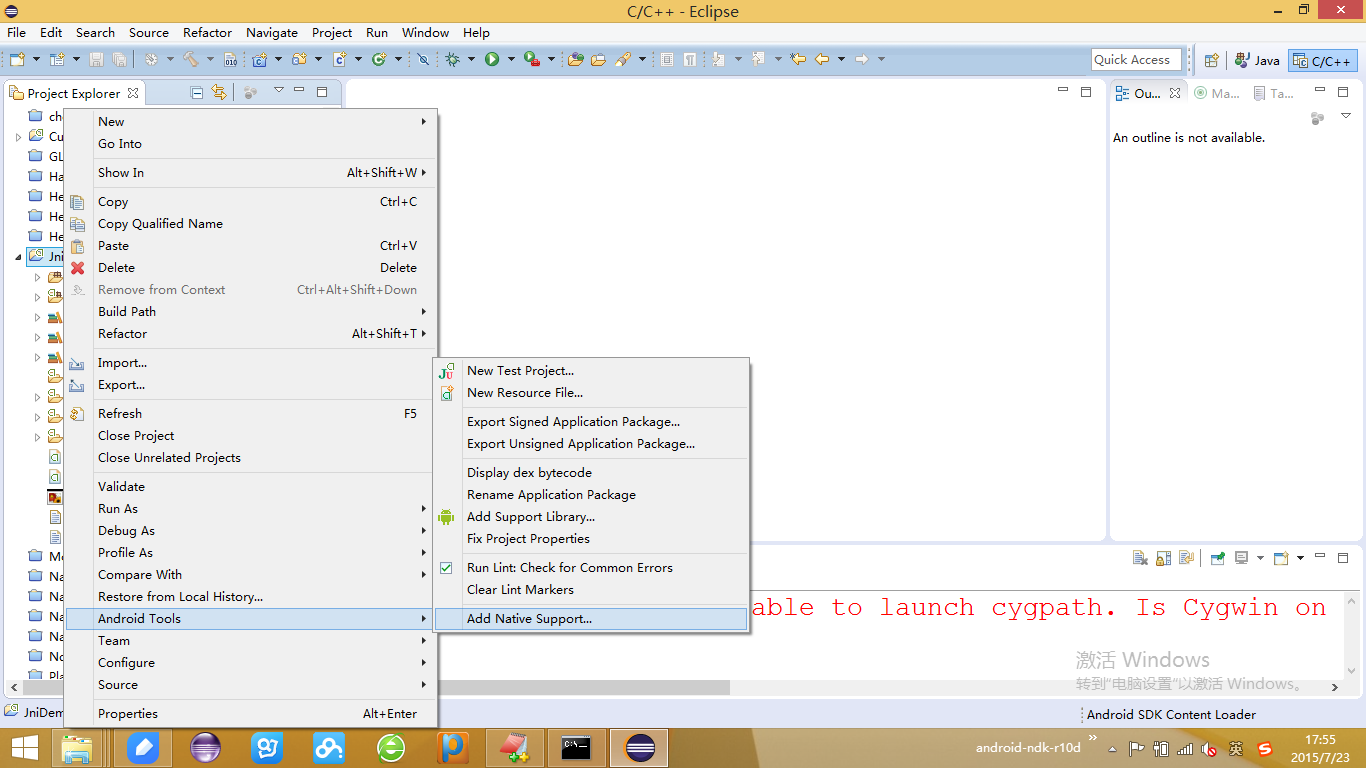Maximize the Console view panel
Image resolution: width=1366 pixels, height=768 pixels.
point(1343,557)
